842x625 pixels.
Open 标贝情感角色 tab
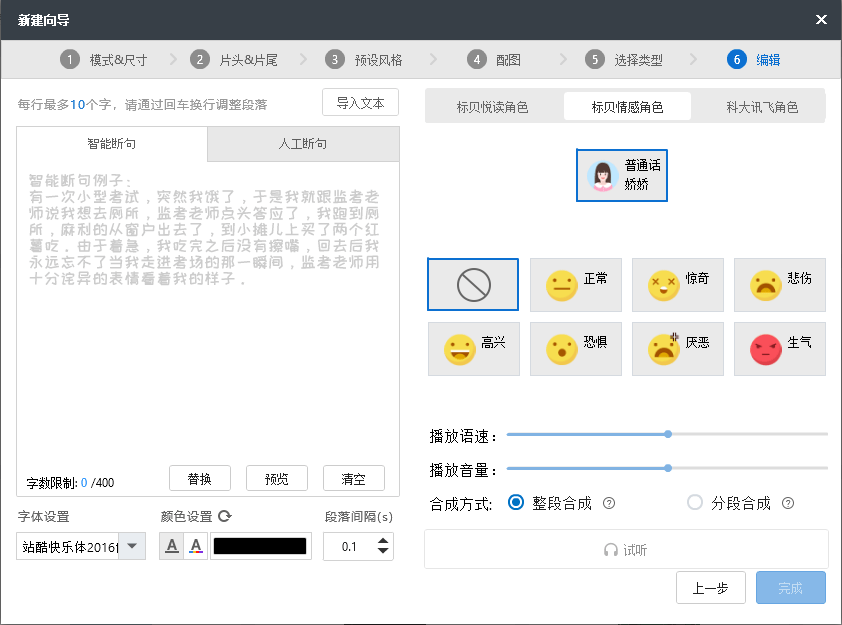coord(627,107)
